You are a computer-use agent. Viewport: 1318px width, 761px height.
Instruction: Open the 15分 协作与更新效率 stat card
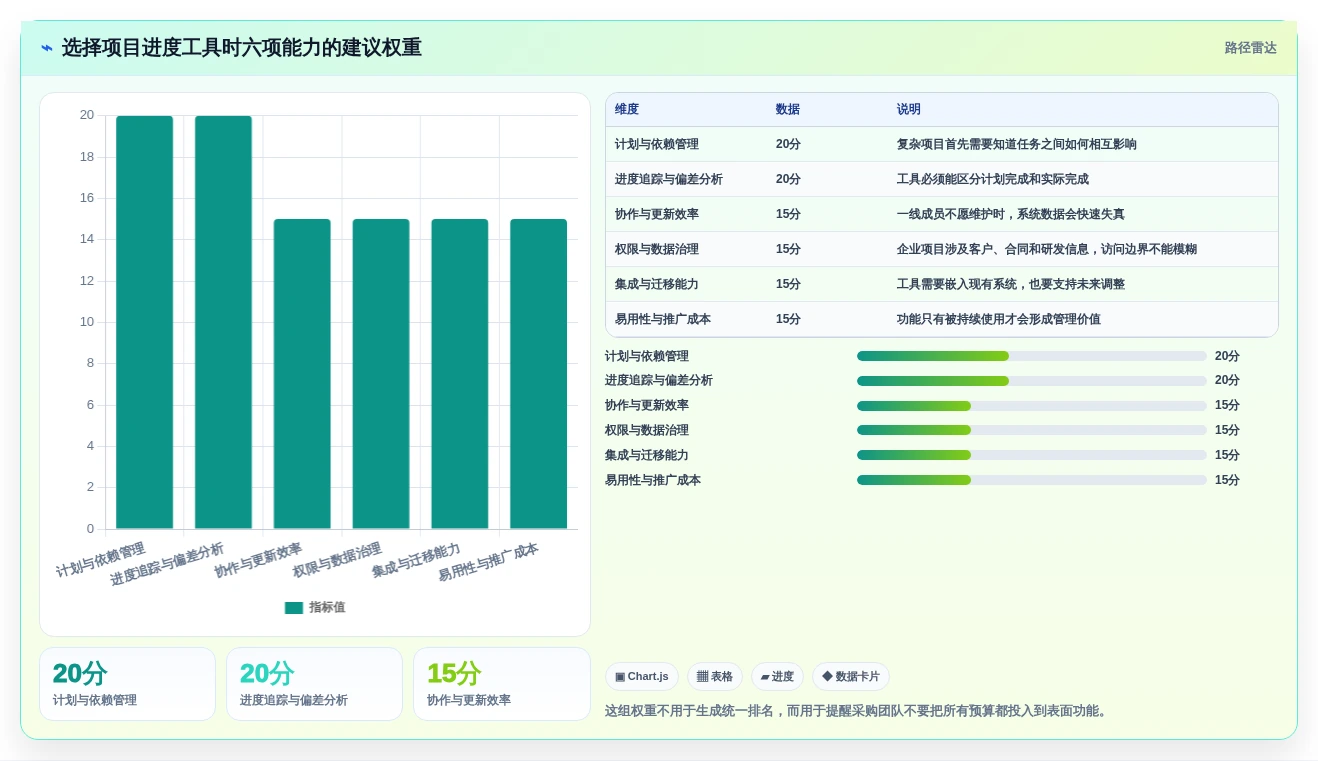point(501,684)
